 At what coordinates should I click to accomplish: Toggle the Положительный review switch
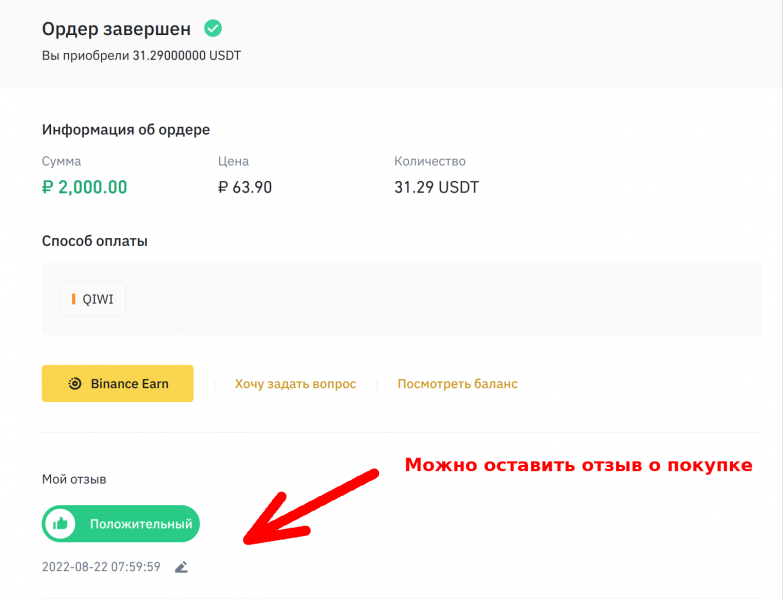pos(121,523)
